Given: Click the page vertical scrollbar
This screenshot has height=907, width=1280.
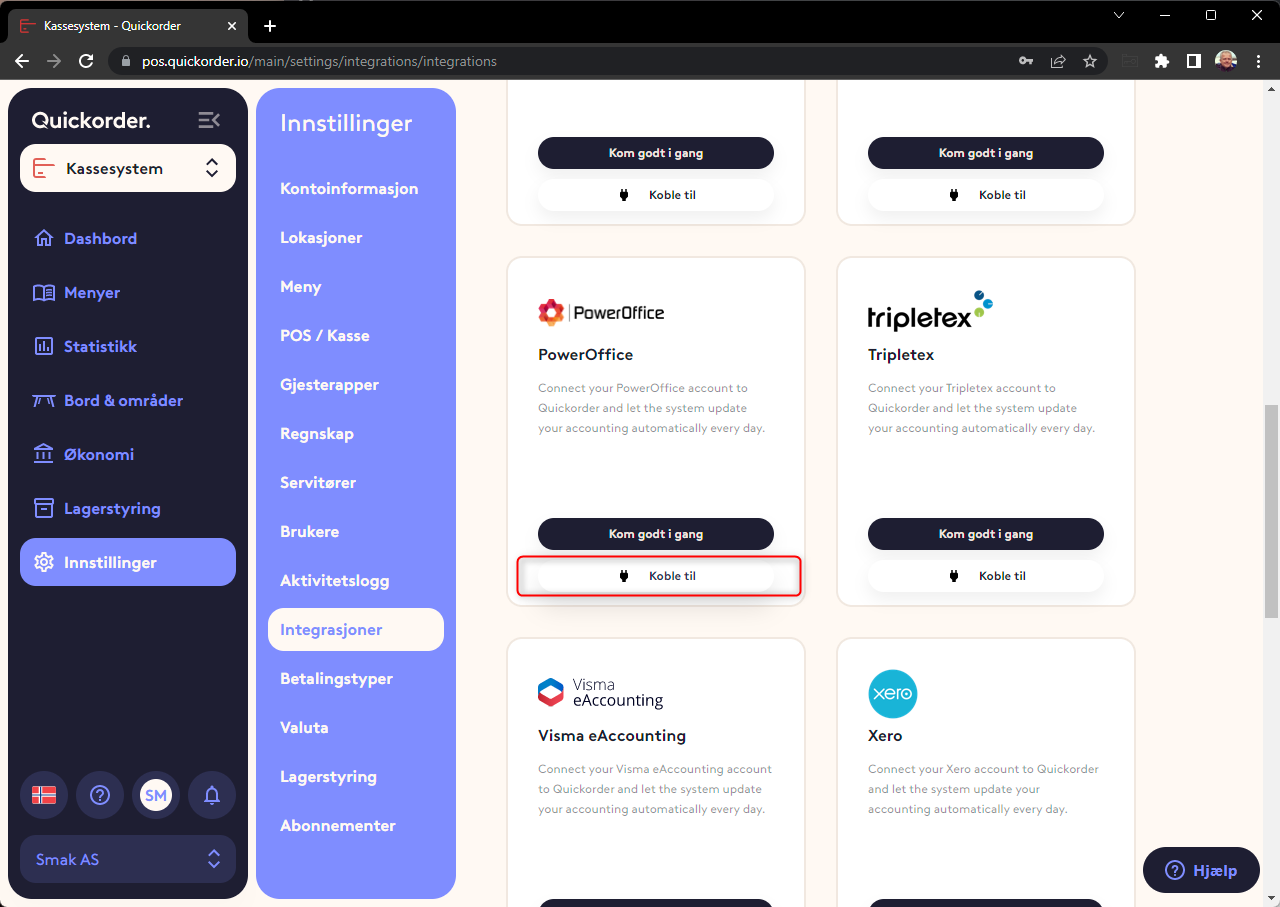Looking at the screenshot, I should [x=1271, y=510].
